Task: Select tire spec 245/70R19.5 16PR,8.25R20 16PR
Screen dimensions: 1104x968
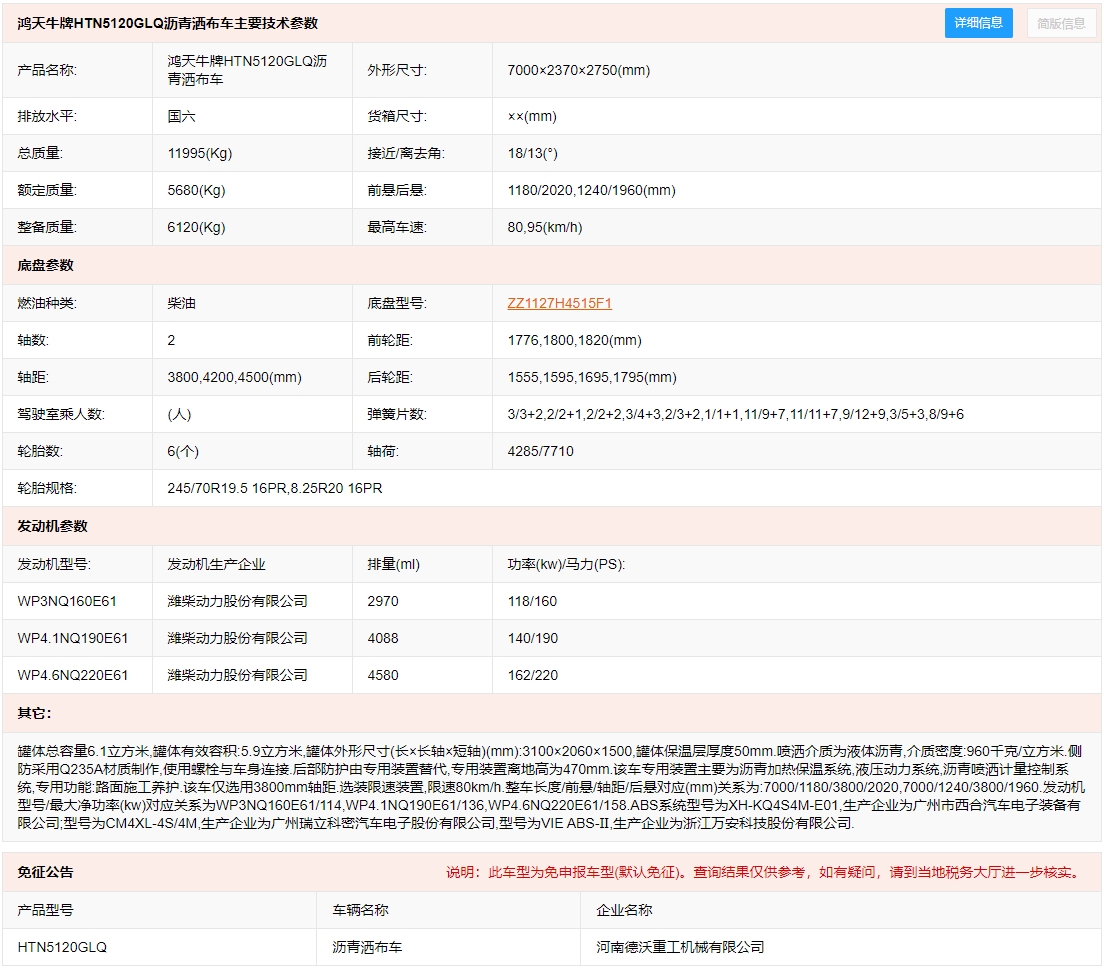Action: point(275,488)
